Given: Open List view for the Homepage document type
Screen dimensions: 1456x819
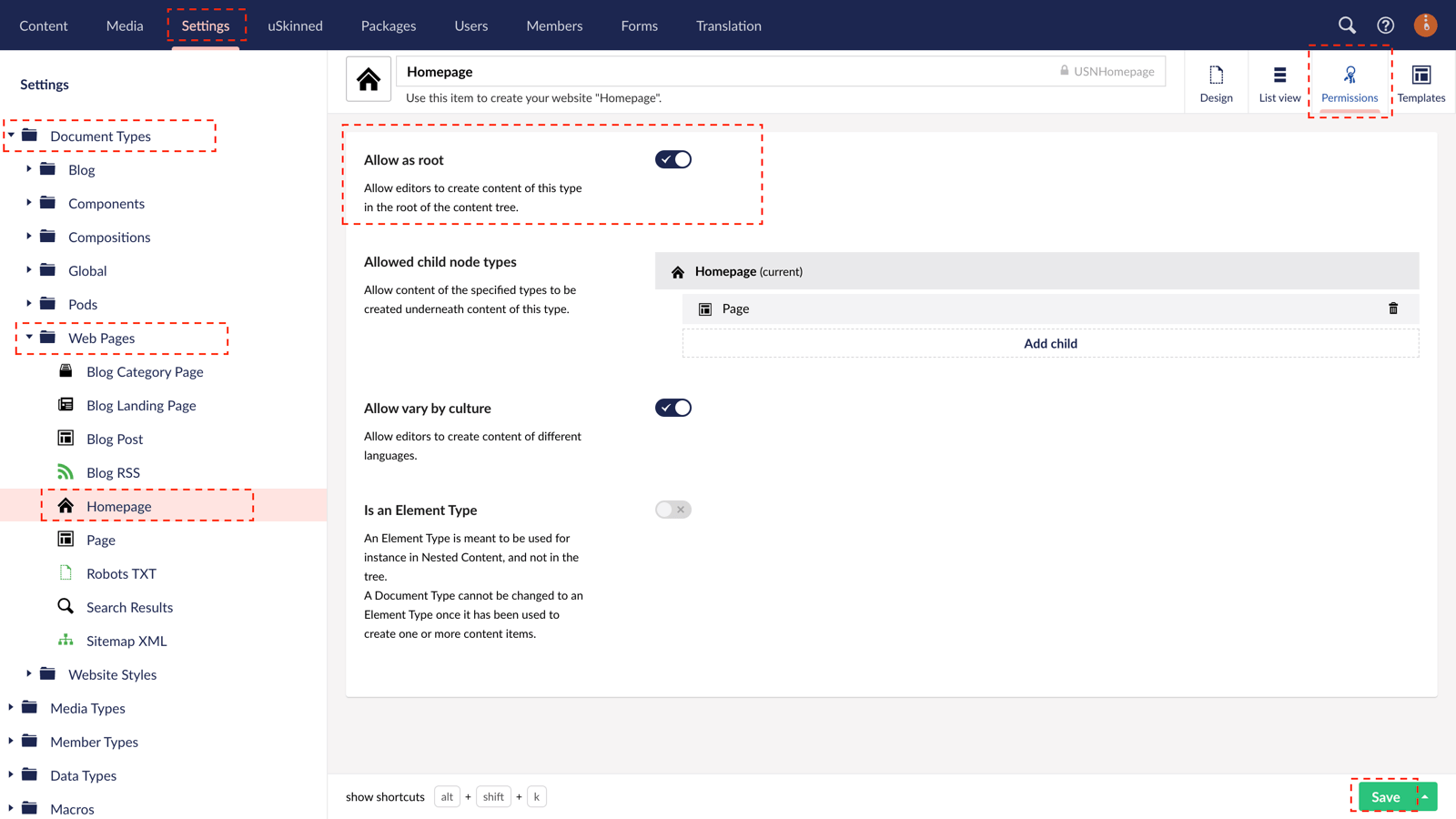Looking at the screenshot, I should (x=1279, y=81).
